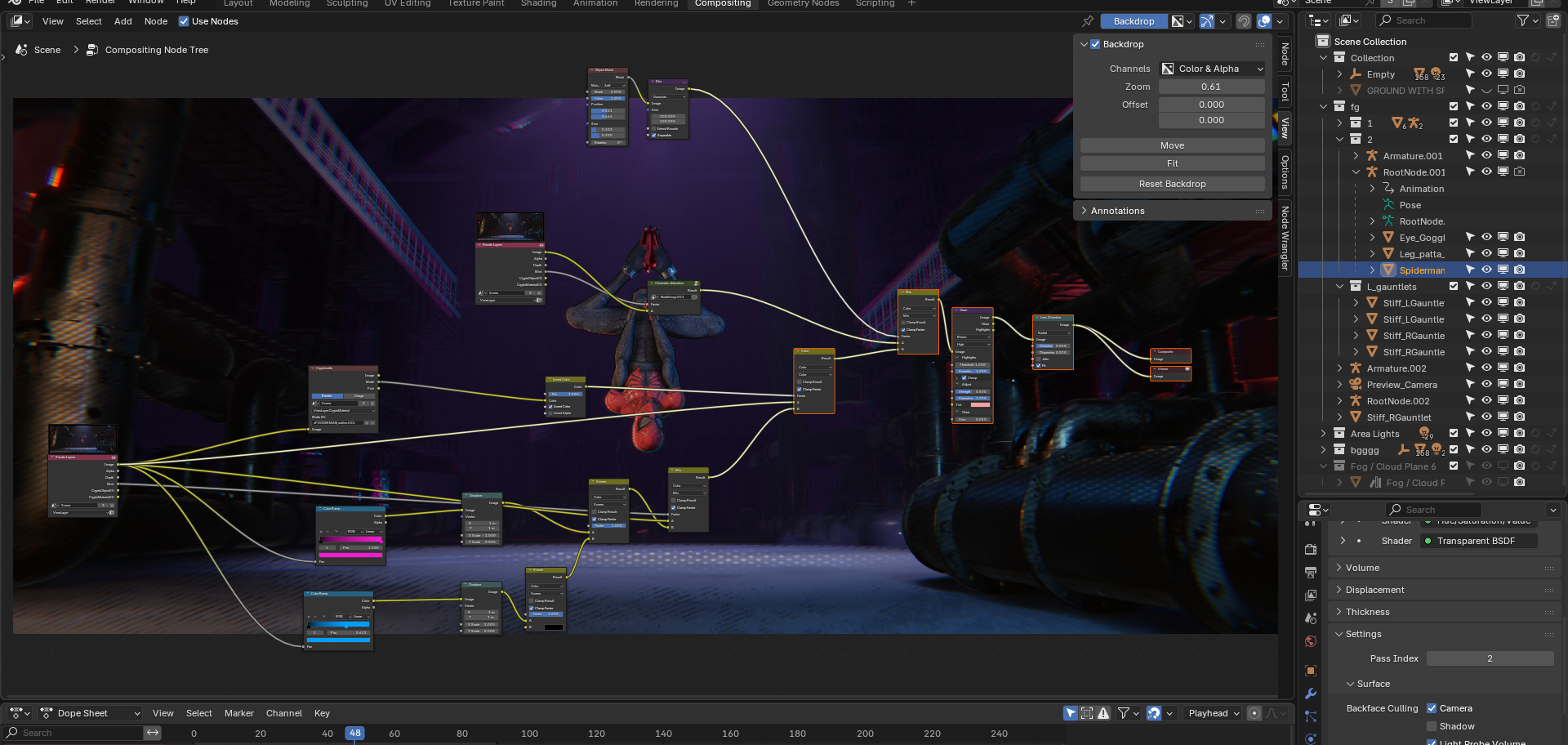
Task: Click the new collection icon in outliner
Action: pos(1553,20)
